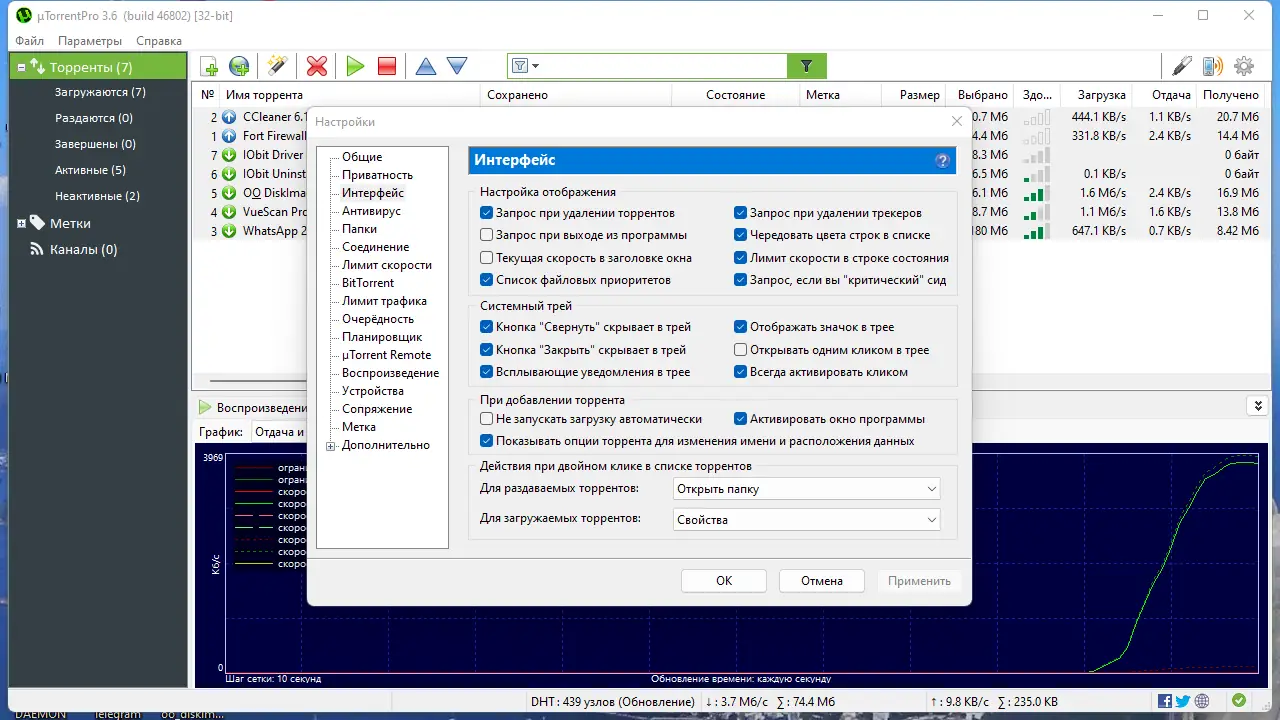The height and width of the screenshot is (720, 1280).
Task: Click the green Start Torrent play icon
Action: (x=355, y=67)
